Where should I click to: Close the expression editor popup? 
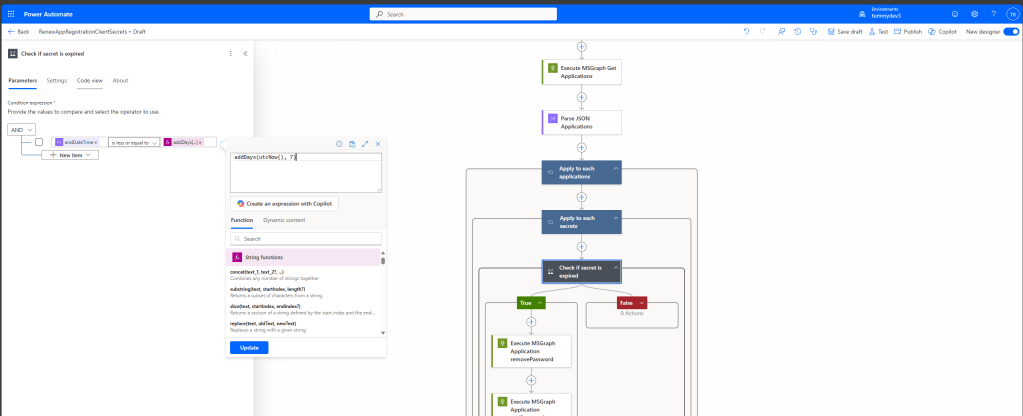point(378,143)
